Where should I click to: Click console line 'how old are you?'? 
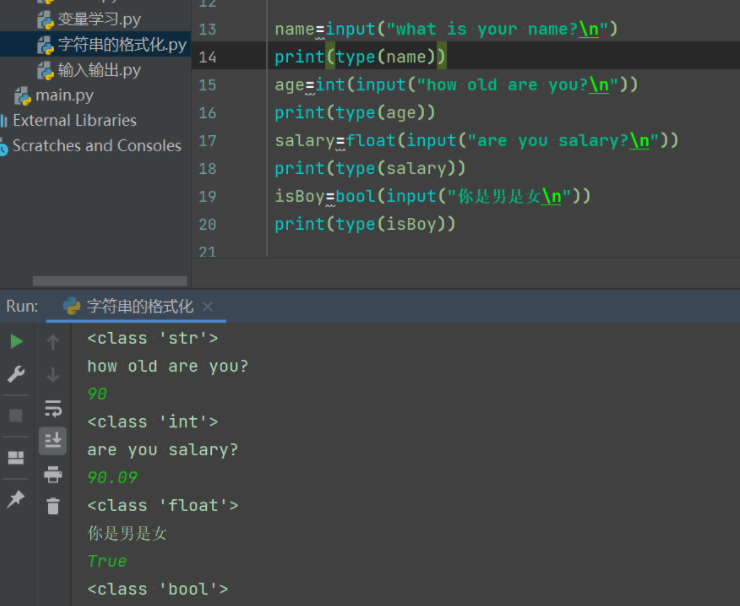click(168, 366)
